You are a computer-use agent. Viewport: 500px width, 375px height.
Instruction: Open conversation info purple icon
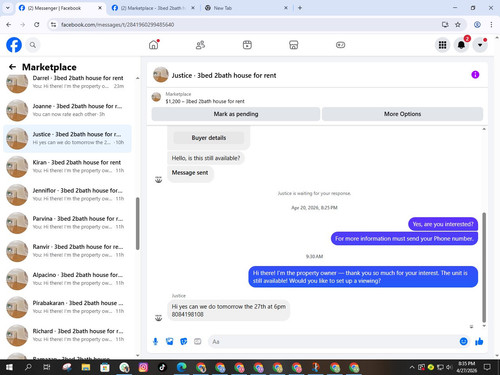tap(475, 75)
